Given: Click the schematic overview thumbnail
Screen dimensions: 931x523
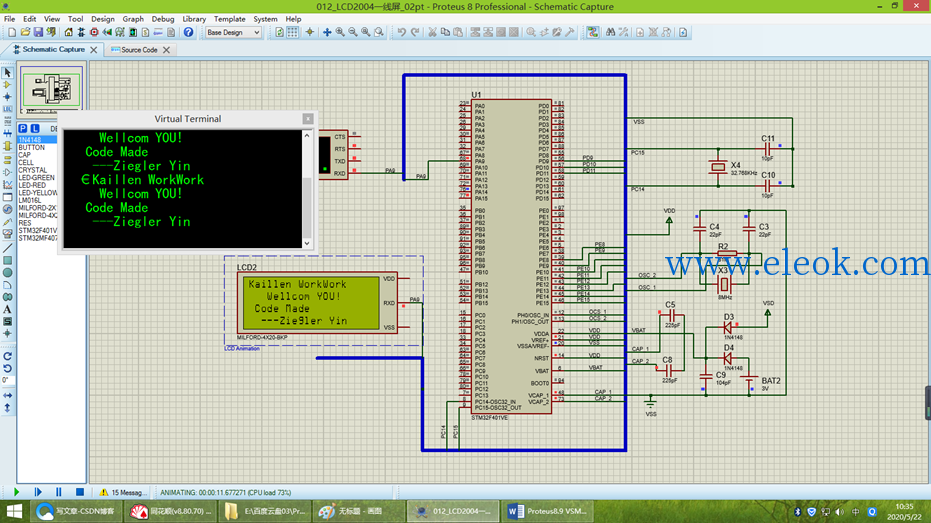Looking at the screenshot, I should tap(51, 89).
